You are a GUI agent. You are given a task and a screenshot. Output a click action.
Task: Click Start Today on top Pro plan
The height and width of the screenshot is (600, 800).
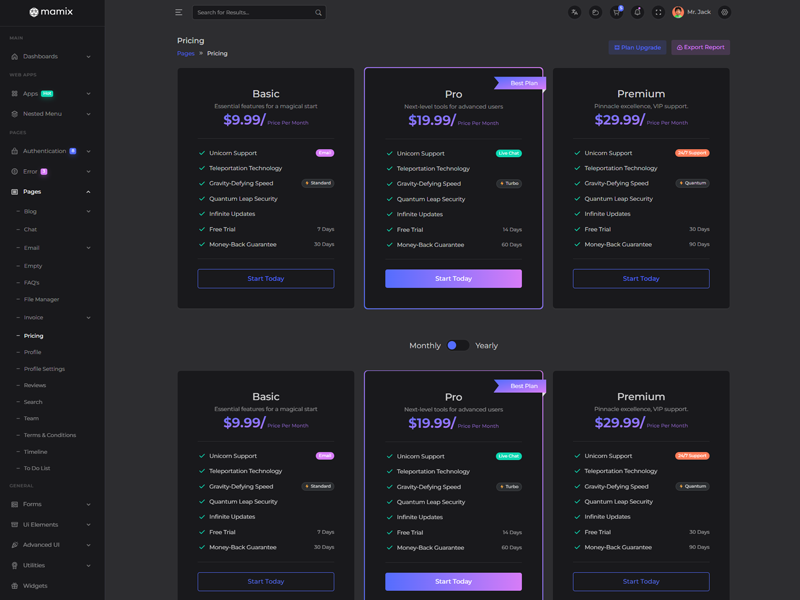pos(453,279)
